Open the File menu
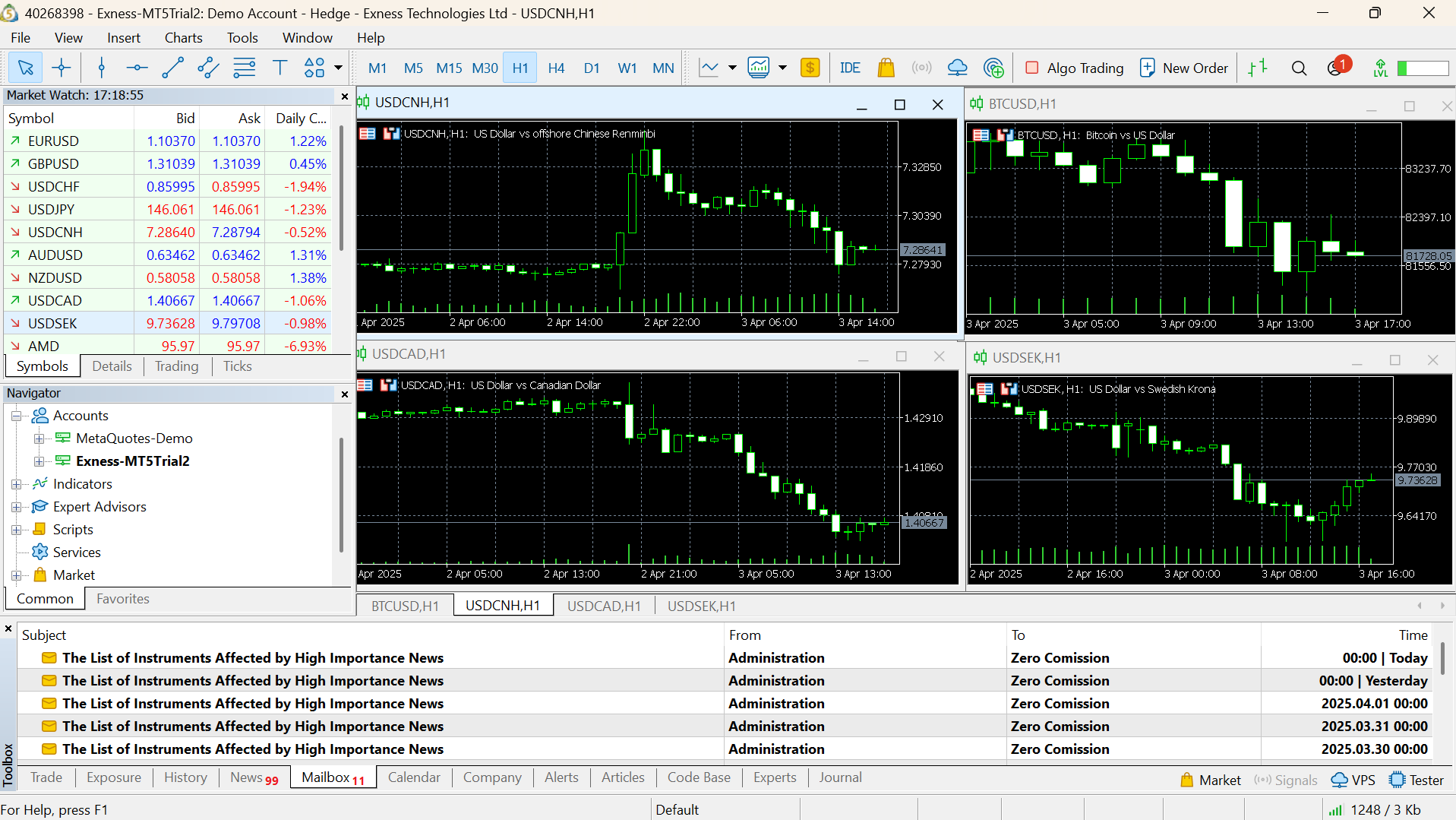Image resolution: width=1456 pixels, height=820 pixels. click(21, 37)
